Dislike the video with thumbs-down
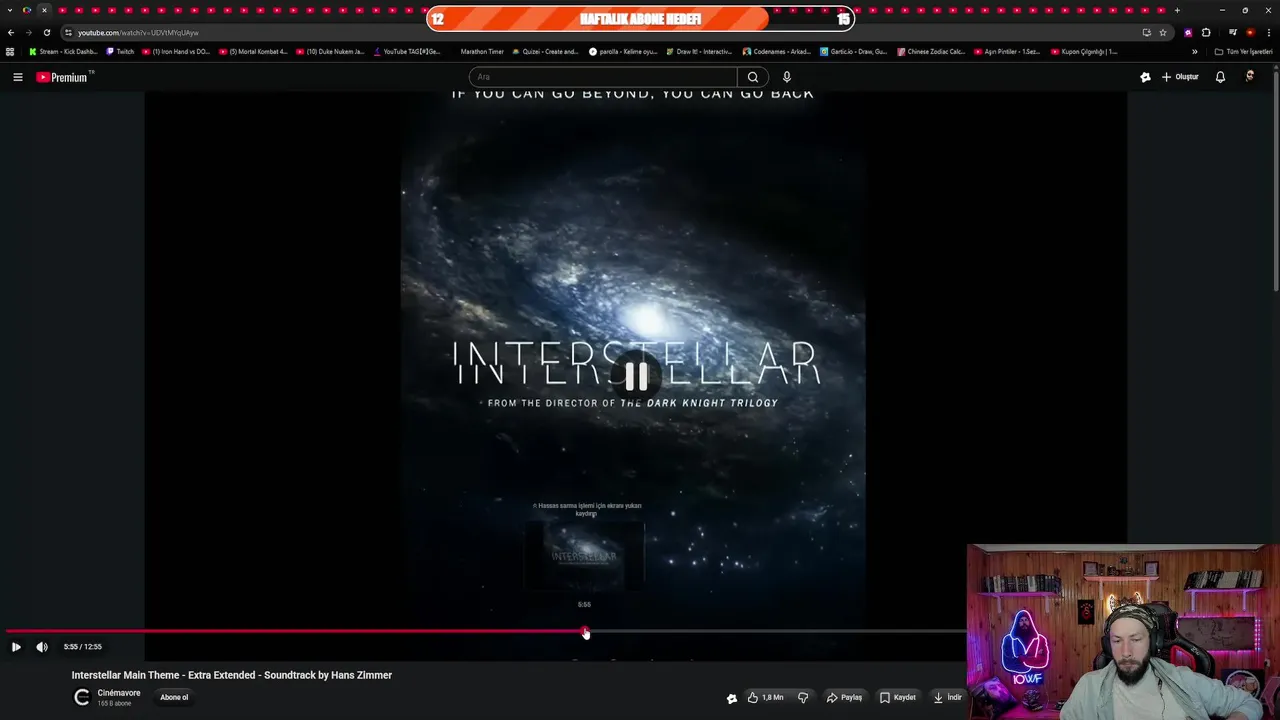The height and width of the screenshot is (720, 1280). click(x=803, y=697)
